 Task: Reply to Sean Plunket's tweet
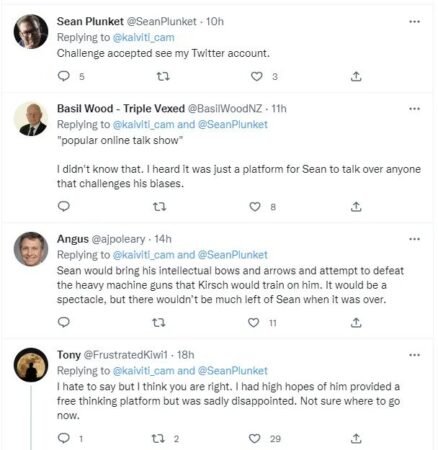click(64, 76)
